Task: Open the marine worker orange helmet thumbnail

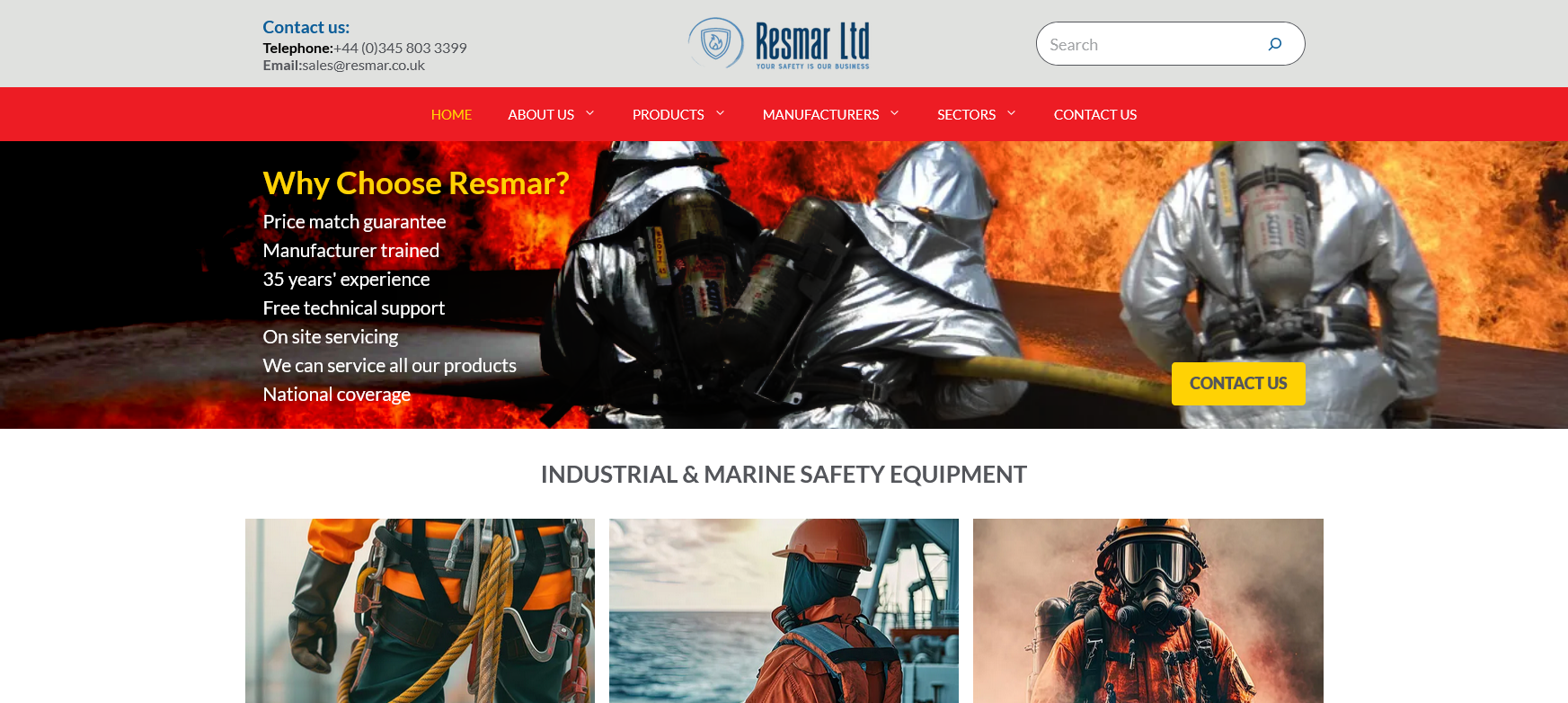Action: tap(784, 611)
